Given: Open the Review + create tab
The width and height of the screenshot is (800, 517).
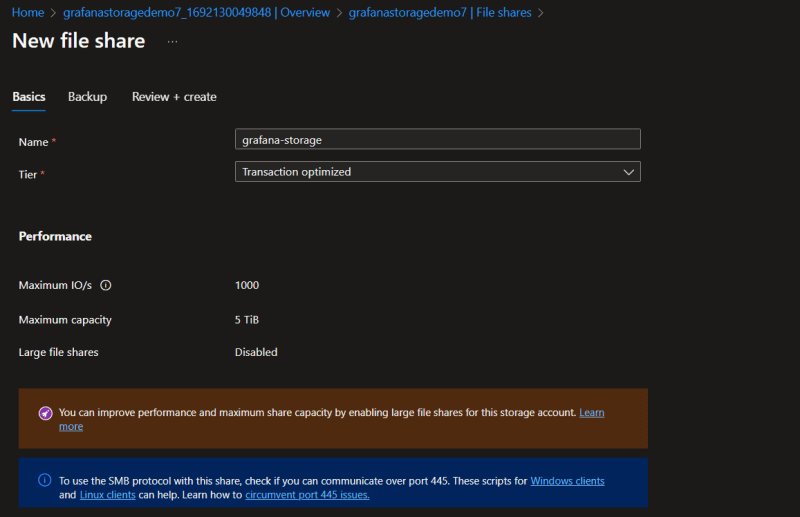Looking at the screenshot, I should [174, 97].
